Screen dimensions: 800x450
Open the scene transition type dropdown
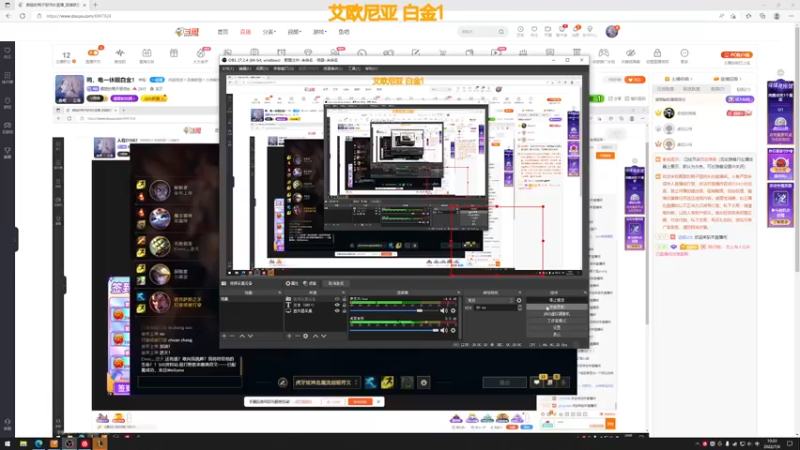(x=490, y=301)
